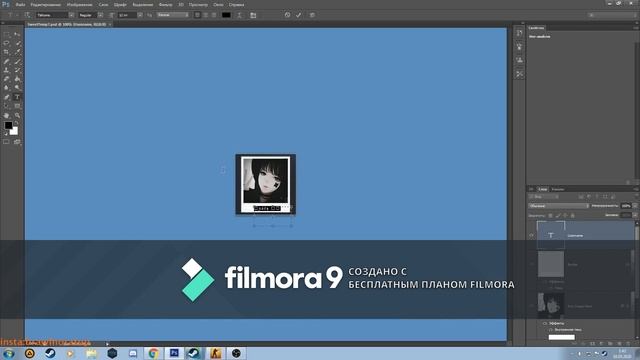Image resolution: width=640 pixels, height=360 pixels.
Task: Open the Редактирование menu
Action: pos(46,4)
